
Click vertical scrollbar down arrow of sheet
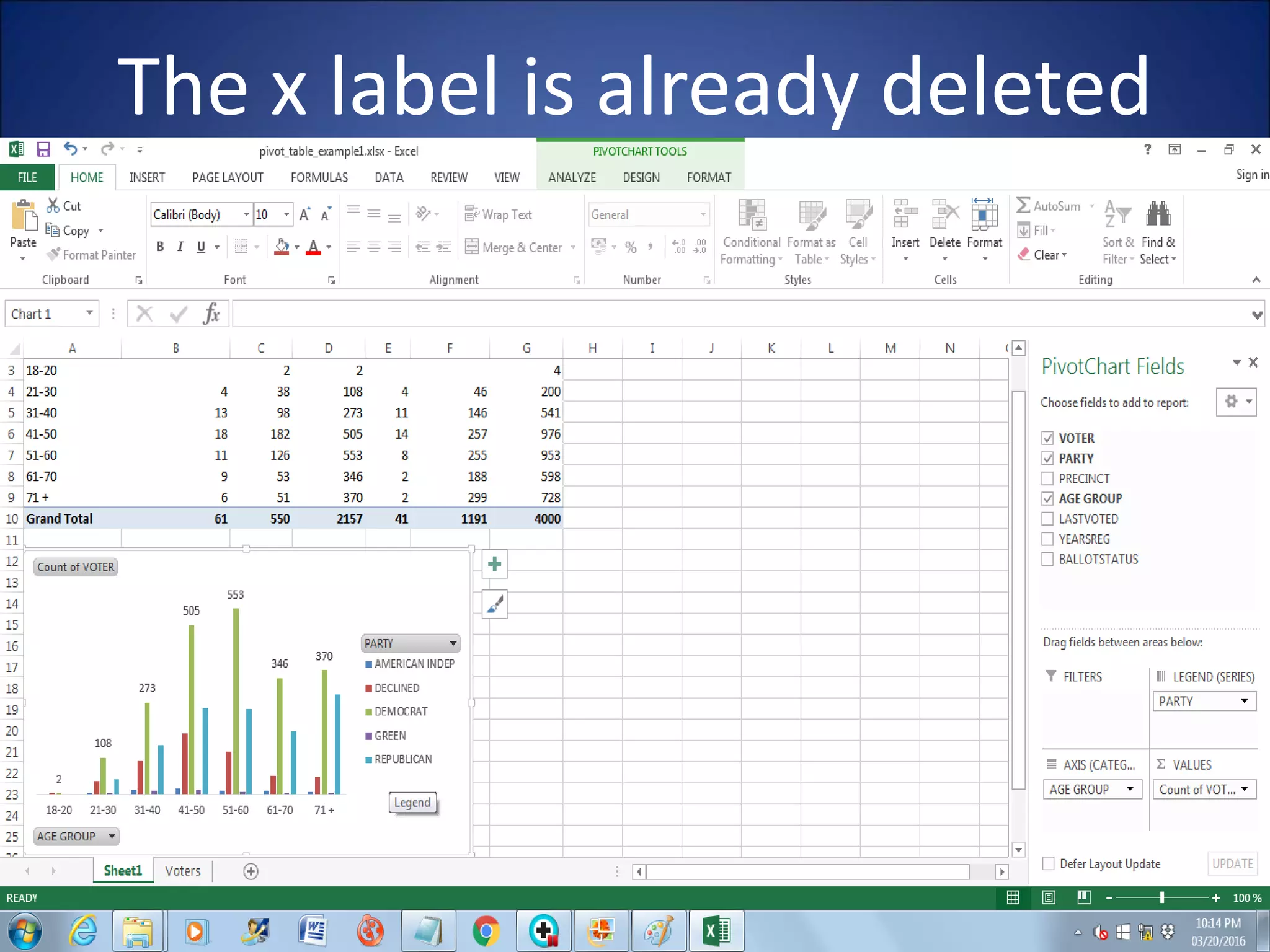[x=1018, y=850]
